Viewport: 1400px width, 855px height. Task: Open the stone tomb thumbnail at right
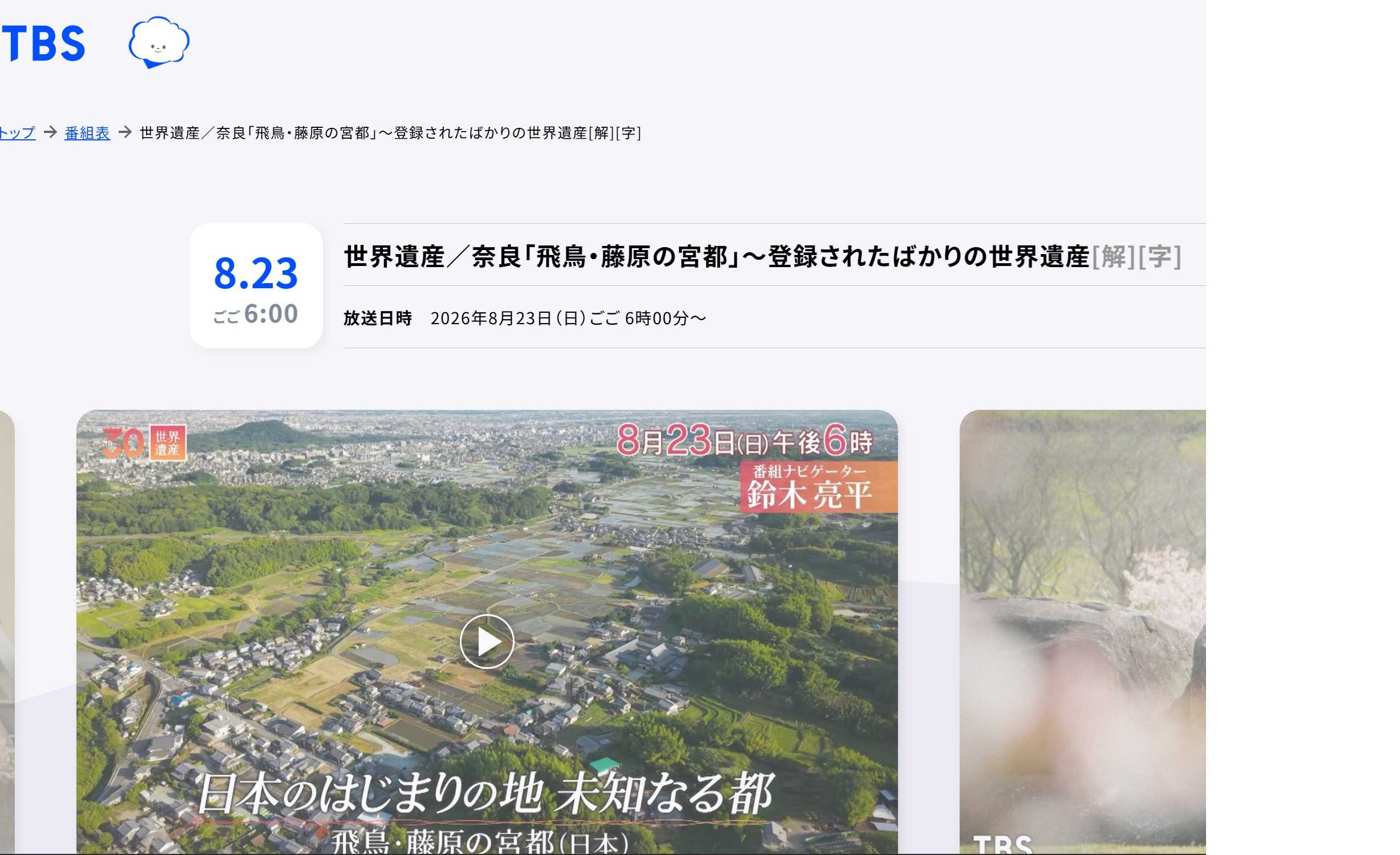click(1083, 632)
